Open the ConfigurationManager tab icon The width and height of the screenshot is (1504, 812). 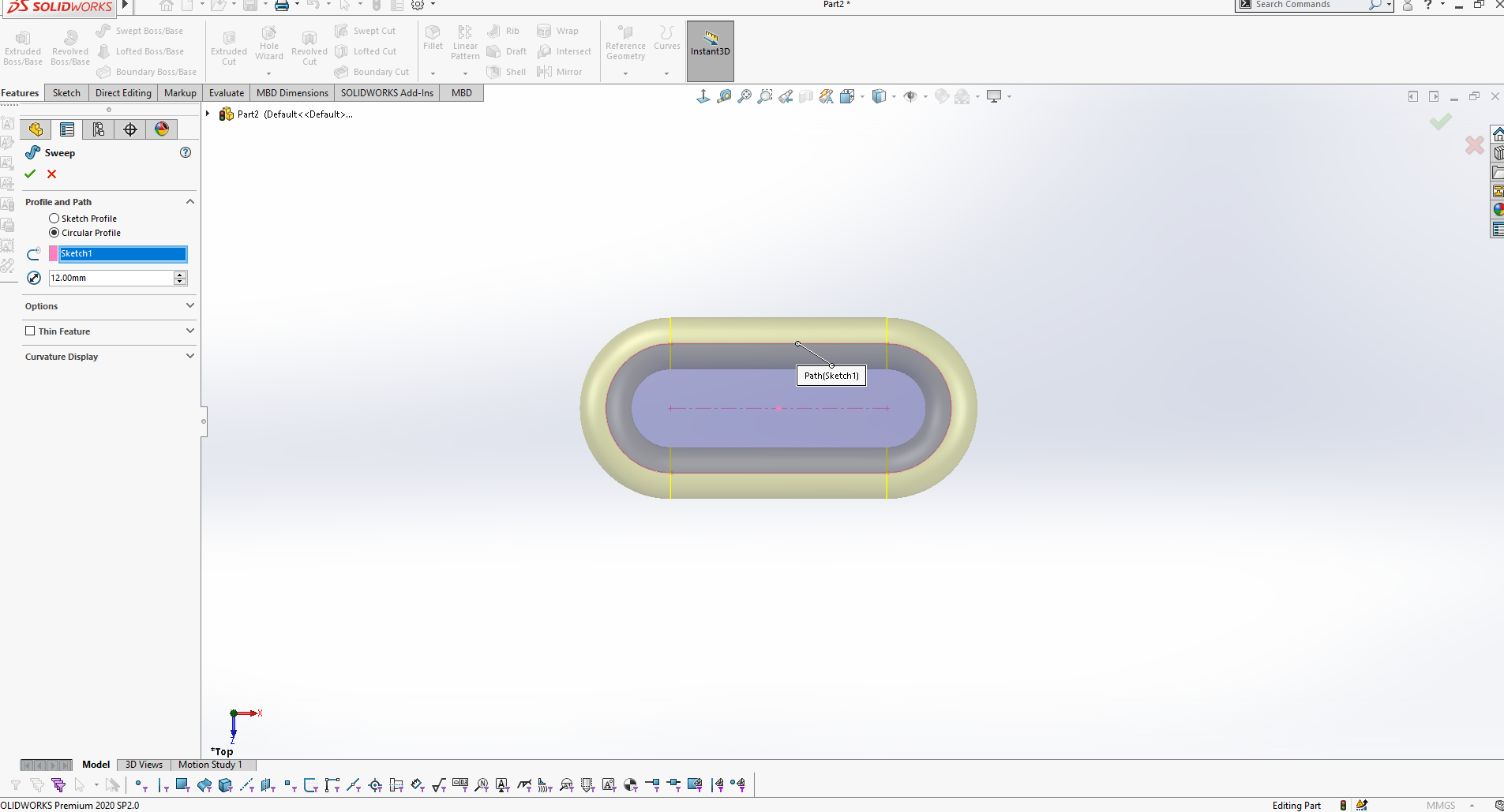(99, 129)
